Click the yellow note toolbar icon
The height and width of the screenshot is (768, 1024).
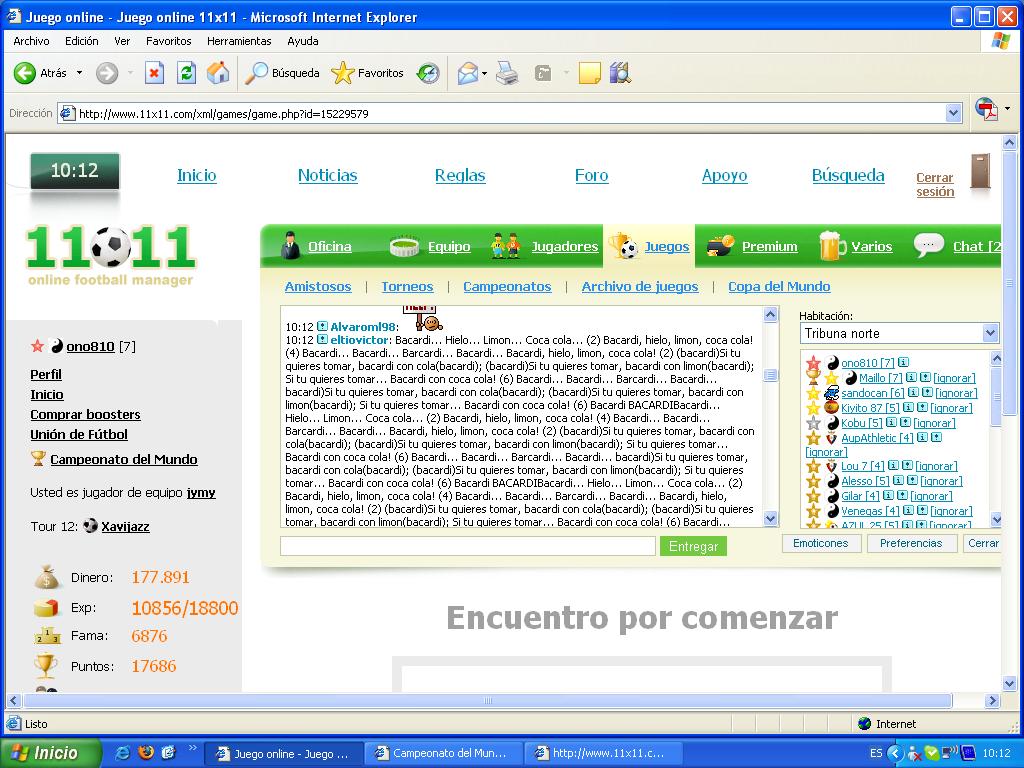point(589,73)
